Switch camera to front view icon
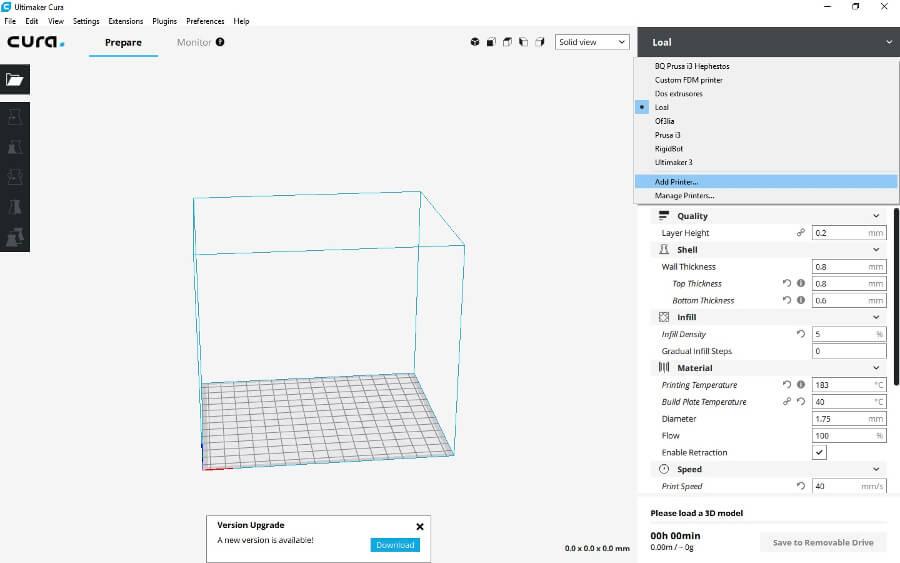The height and width of the screenshot is (563, 900). pos(491,42)
